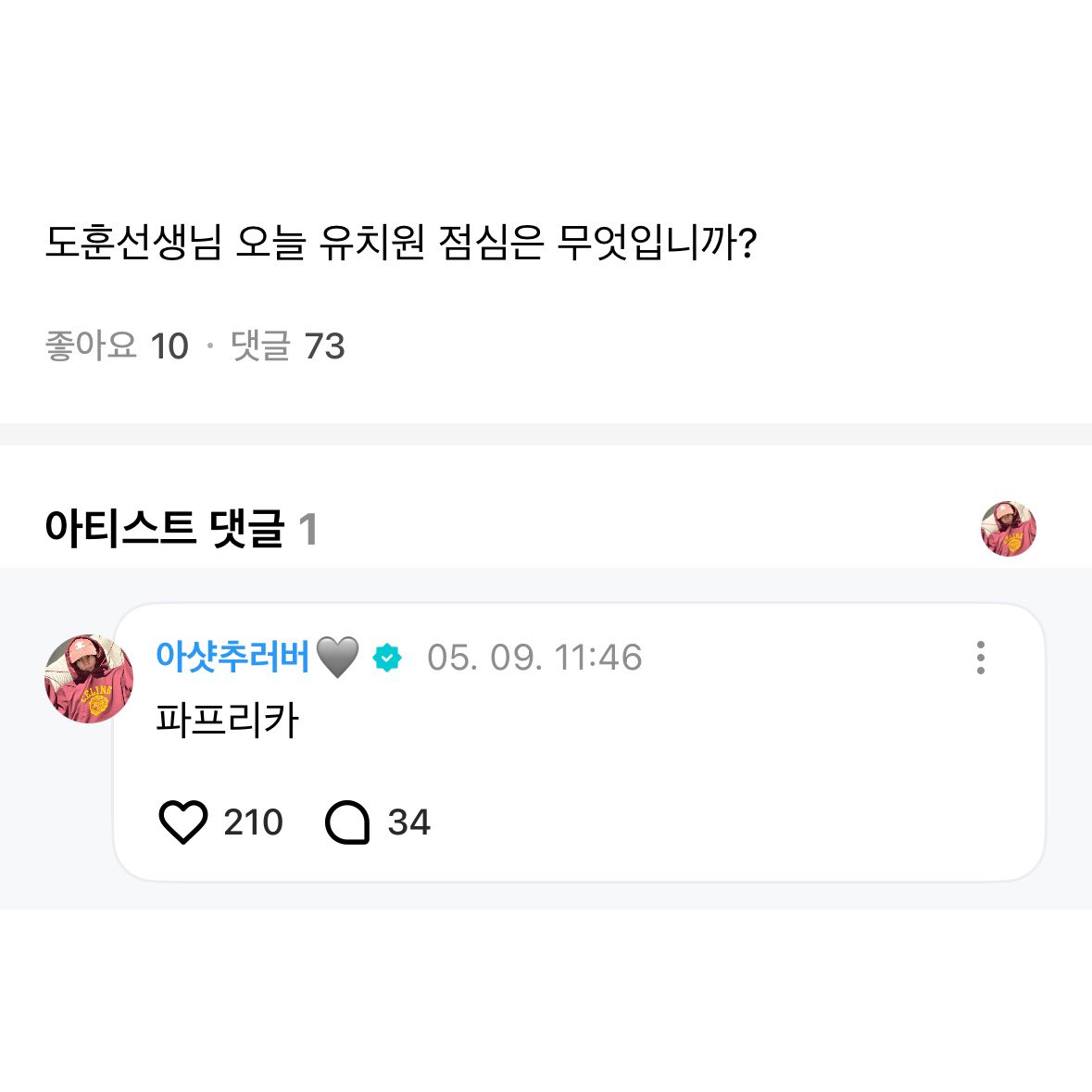Screen dimensions: 1092x1092
Task: Open 아샷추러버 profile via username
Action: click(x=232, y=657)
